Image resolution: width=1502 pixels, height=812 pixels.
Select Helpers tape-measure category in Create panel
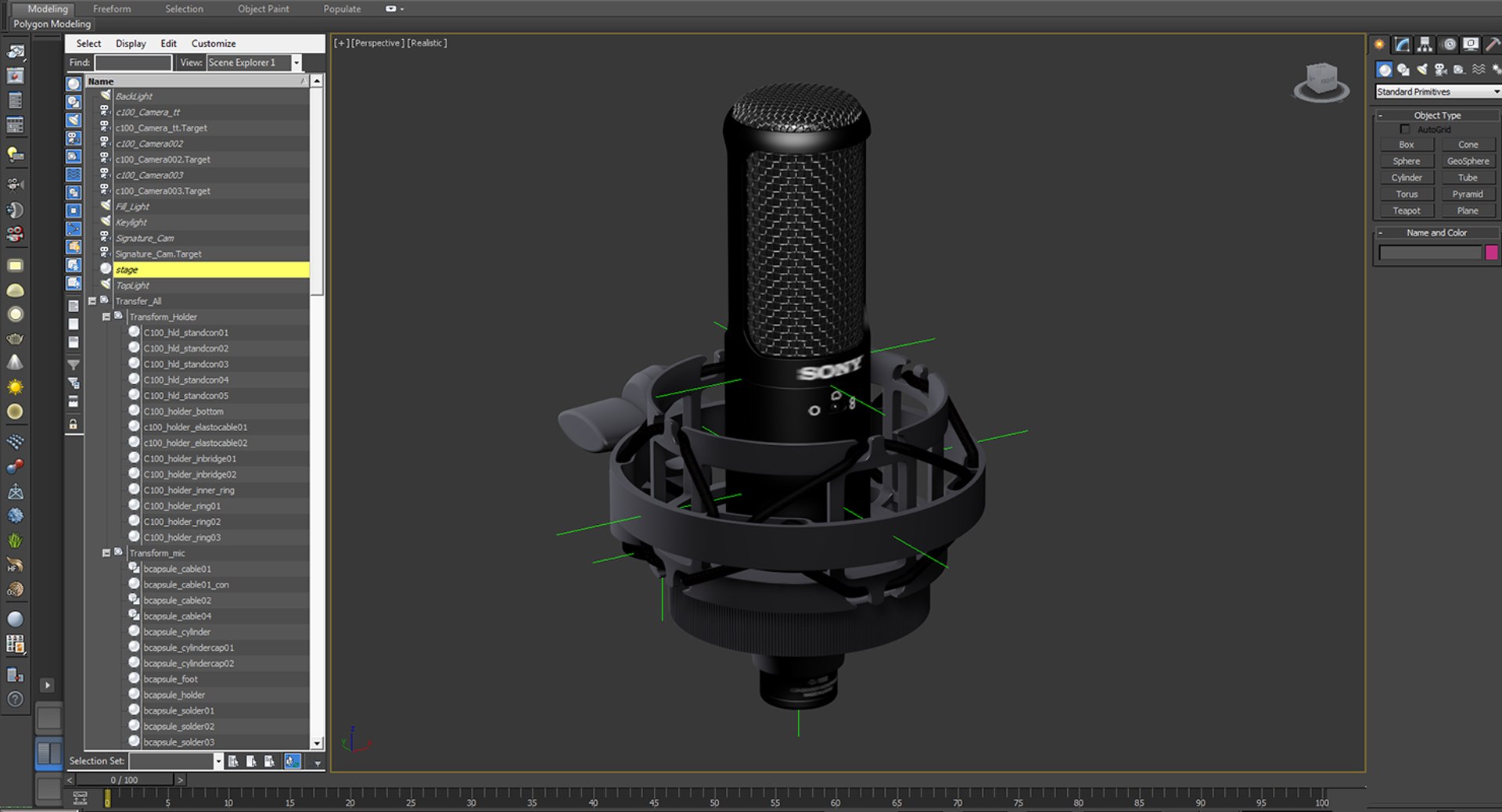pos(1460,70)
